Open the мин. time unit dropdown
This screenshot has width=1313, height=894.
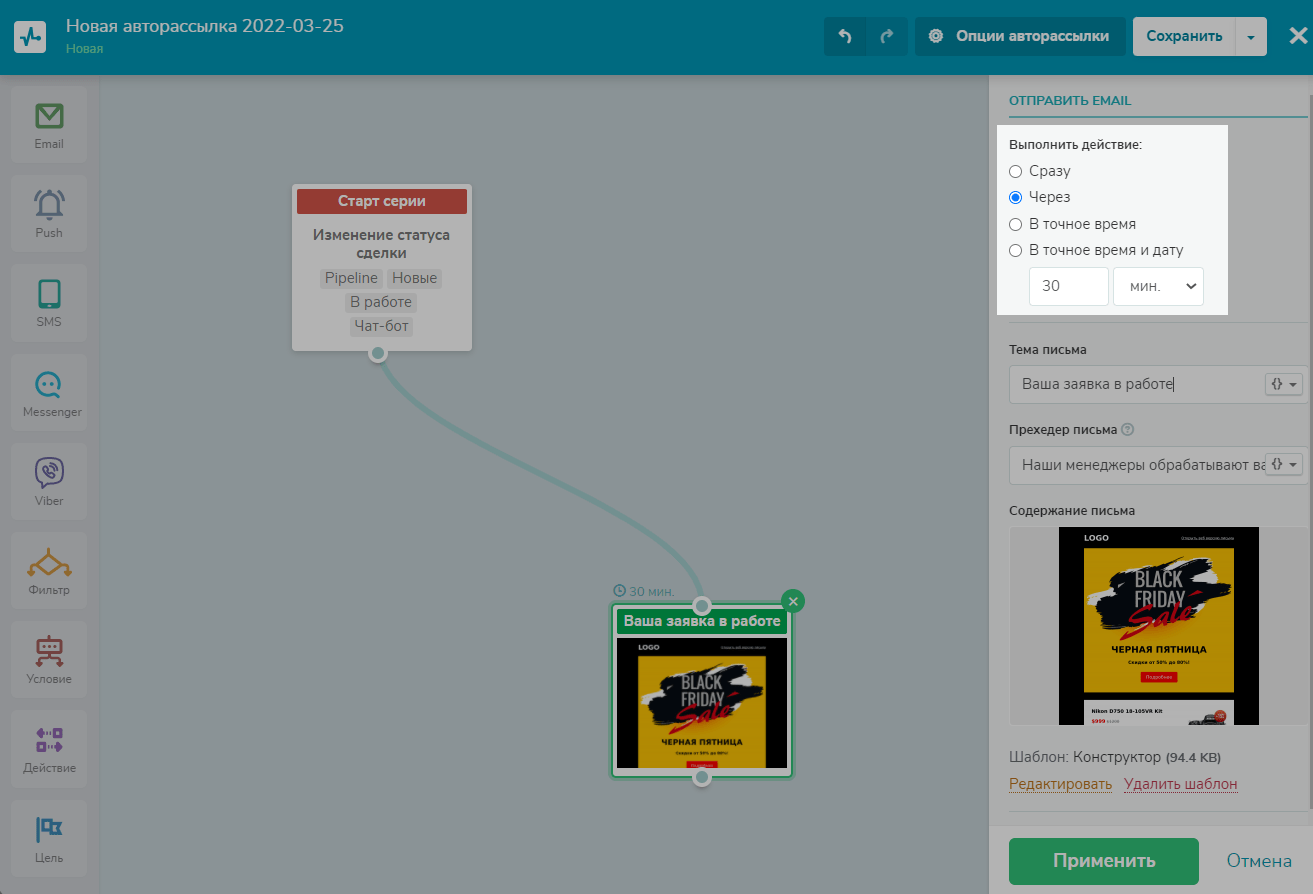(1158, 286)
